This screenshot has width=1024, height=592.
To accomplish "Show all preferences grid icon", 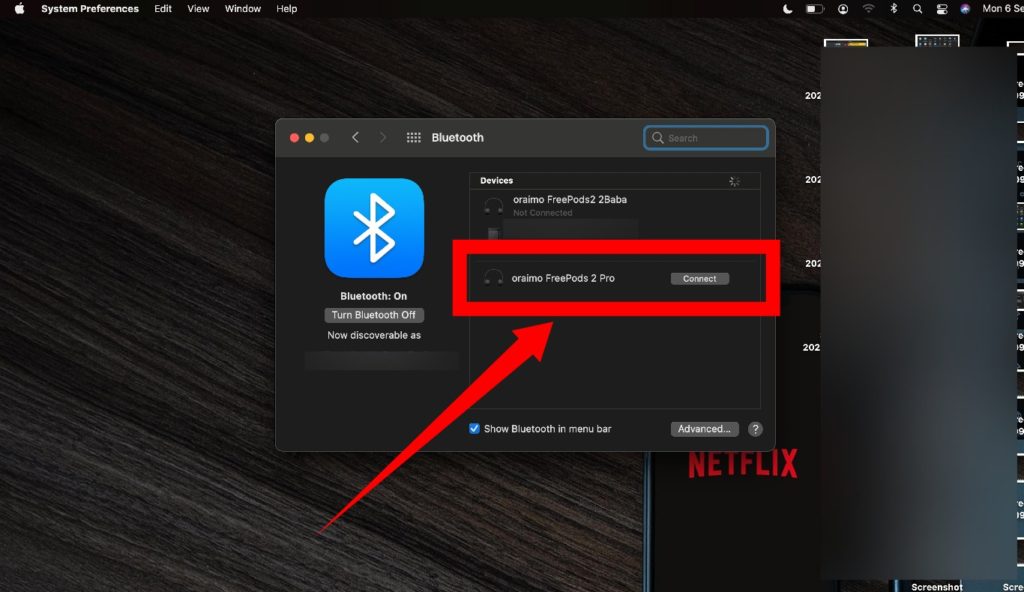I will [413, 137].
